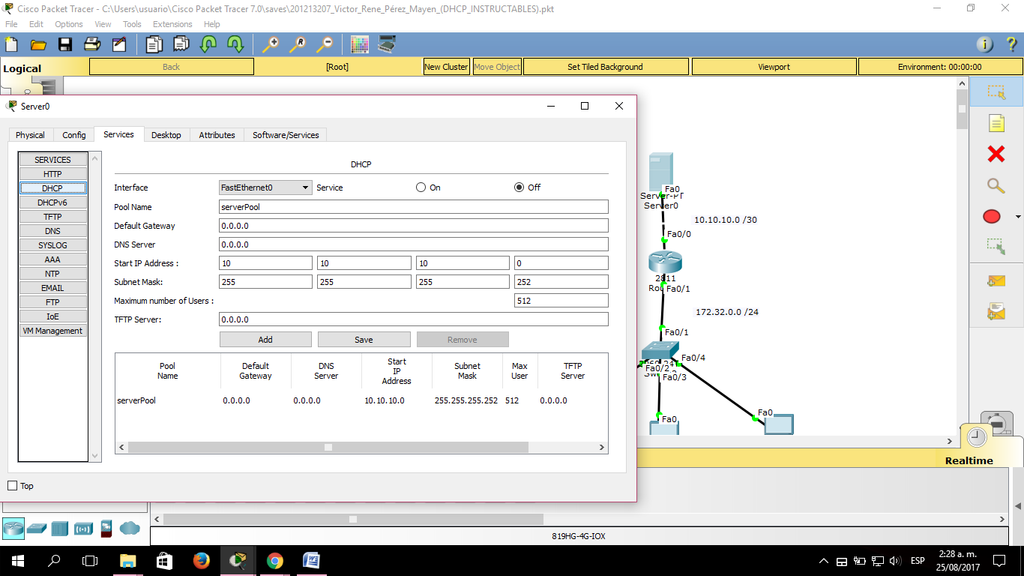
Task: Click the Zoom Out magnifier icon
Action: pyautogui.click(x=324, y=44)
